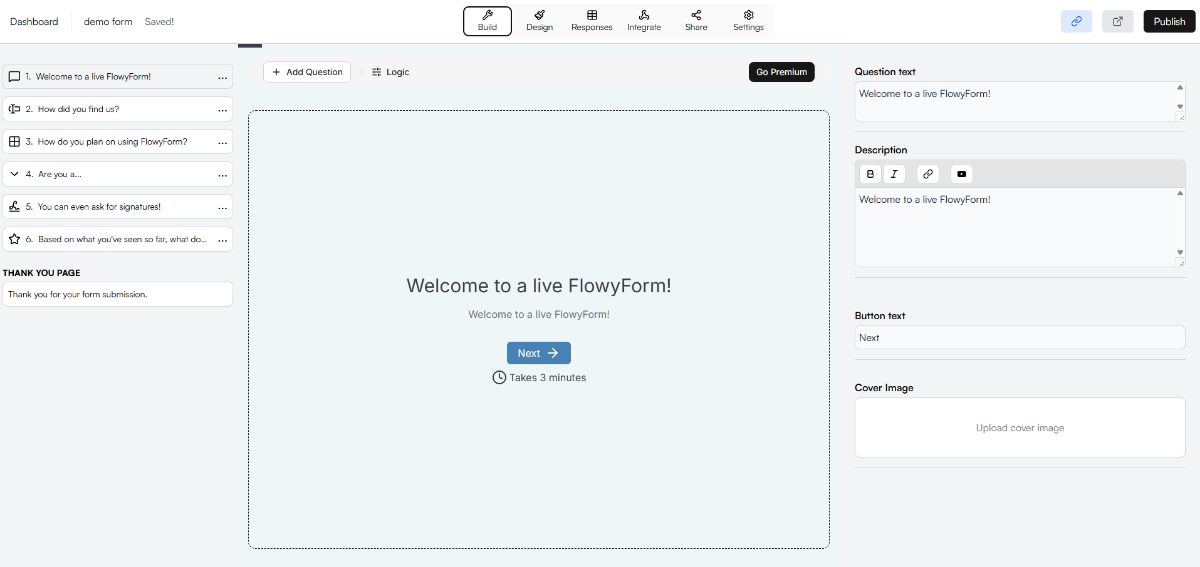Edit the Question text field
Viewport: 1200px width, 567px height.
[x=1020, y=101]
